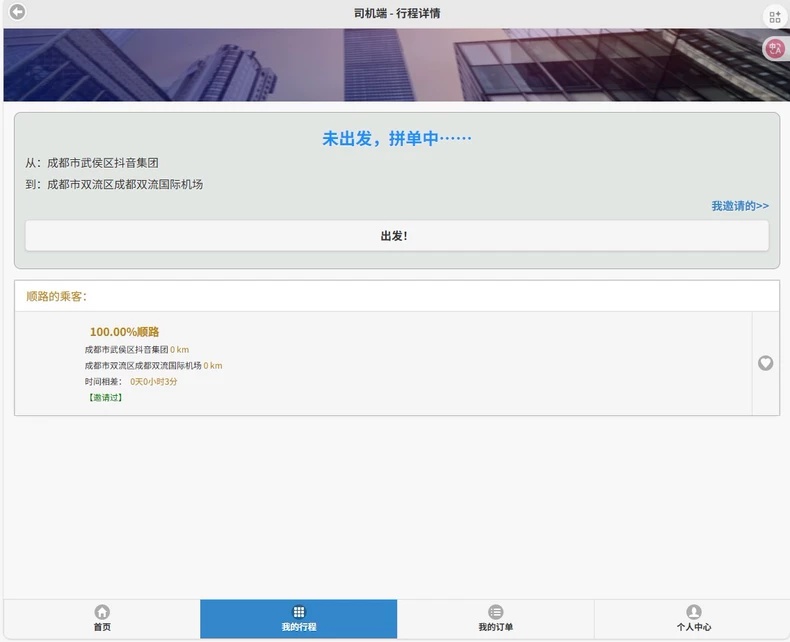Tap the 个人中心 profile icon
This screenshot has height=642, width=790.
point(694,612)
